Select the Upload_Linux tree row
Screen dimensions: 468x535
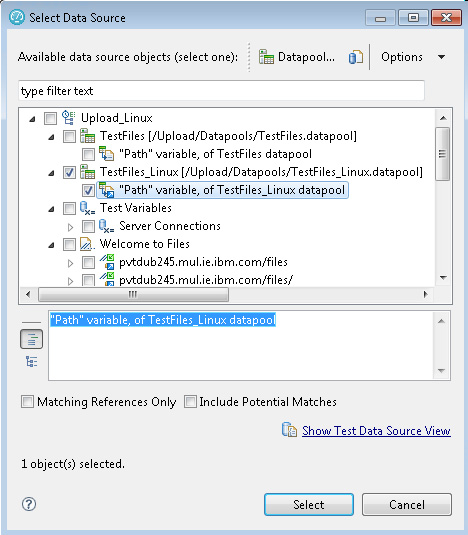(116, 118)
